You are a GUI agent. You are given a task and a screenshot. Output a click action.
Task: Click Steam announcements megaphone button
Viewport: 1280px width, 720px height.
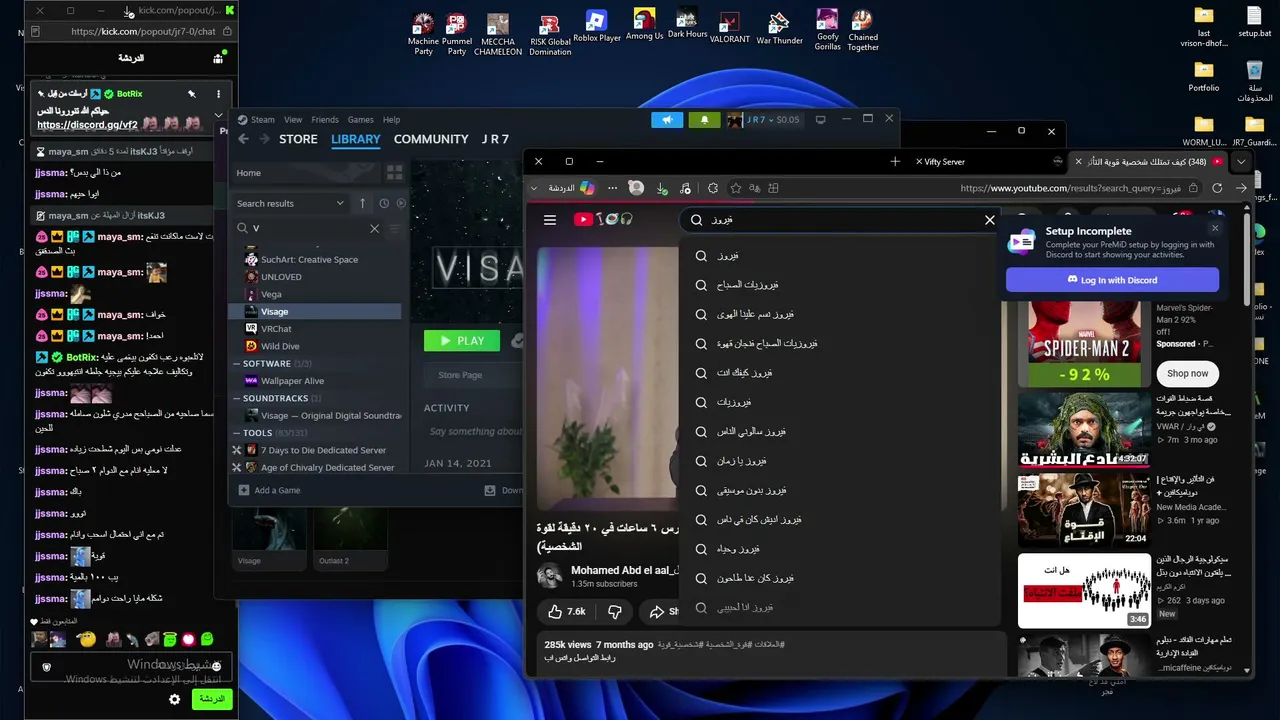pos(667,120)
